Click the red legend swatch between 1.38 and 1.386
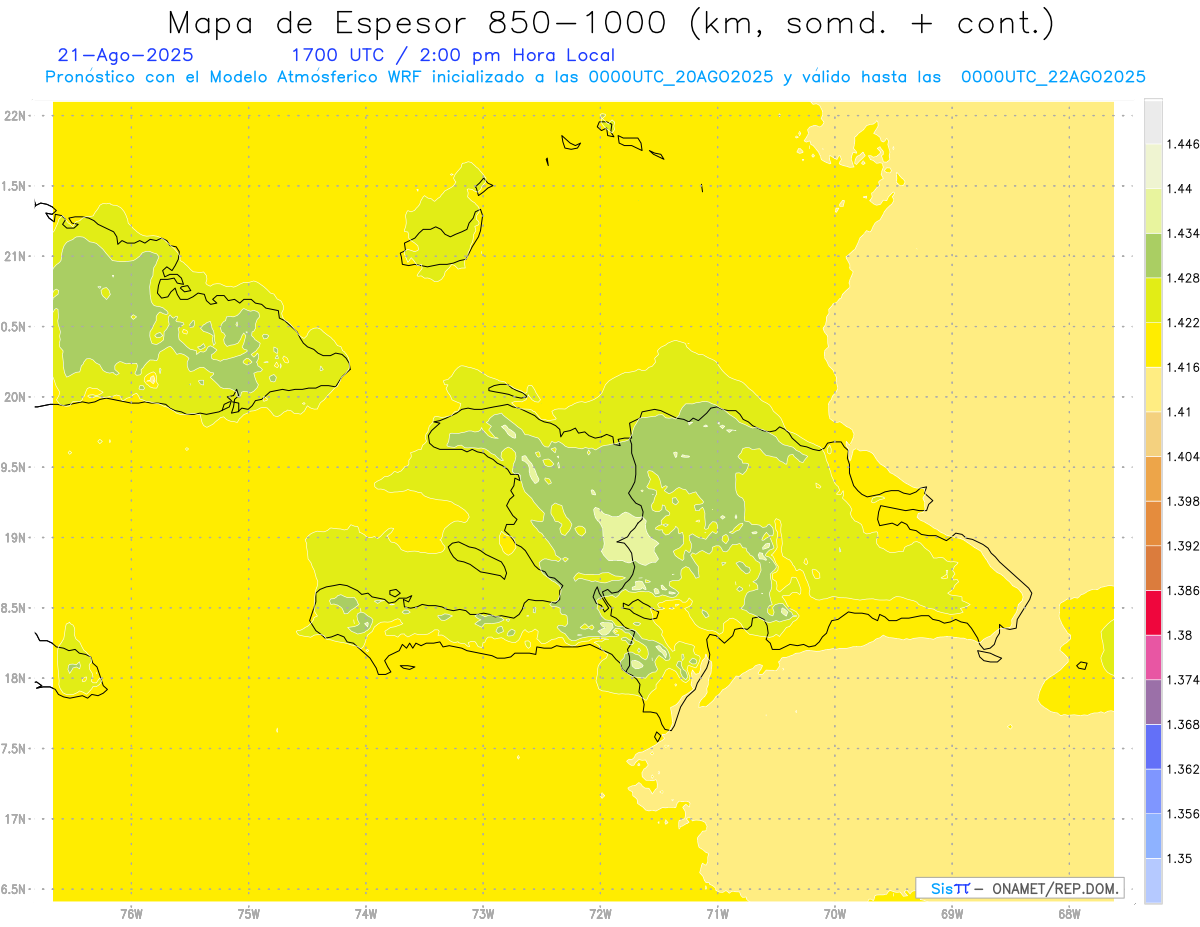This screenshot has width=1200, height=927. (x=1153, y=612)
